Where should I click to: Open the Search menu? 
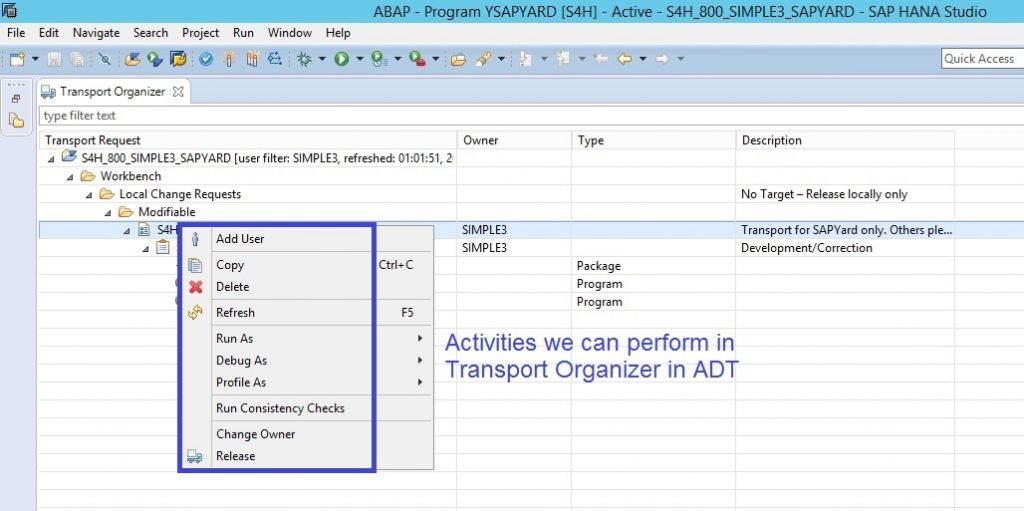pyautogui.click(x=150, y=33)
